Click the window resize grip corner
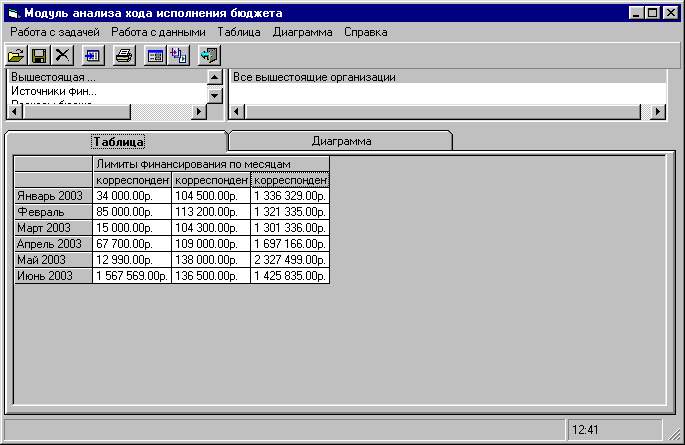The image size is (685, 445). [675, 433]
